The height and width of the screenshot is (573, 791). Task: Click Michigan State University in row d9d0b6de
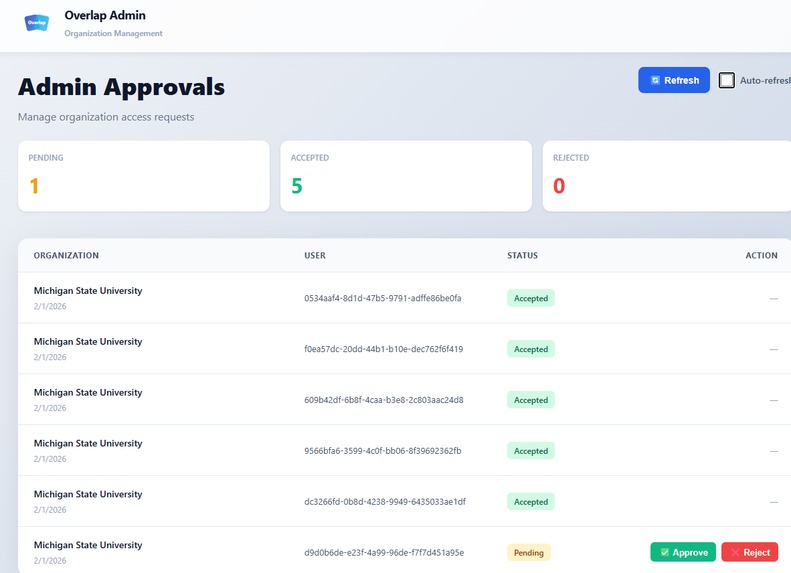point(88,545)
